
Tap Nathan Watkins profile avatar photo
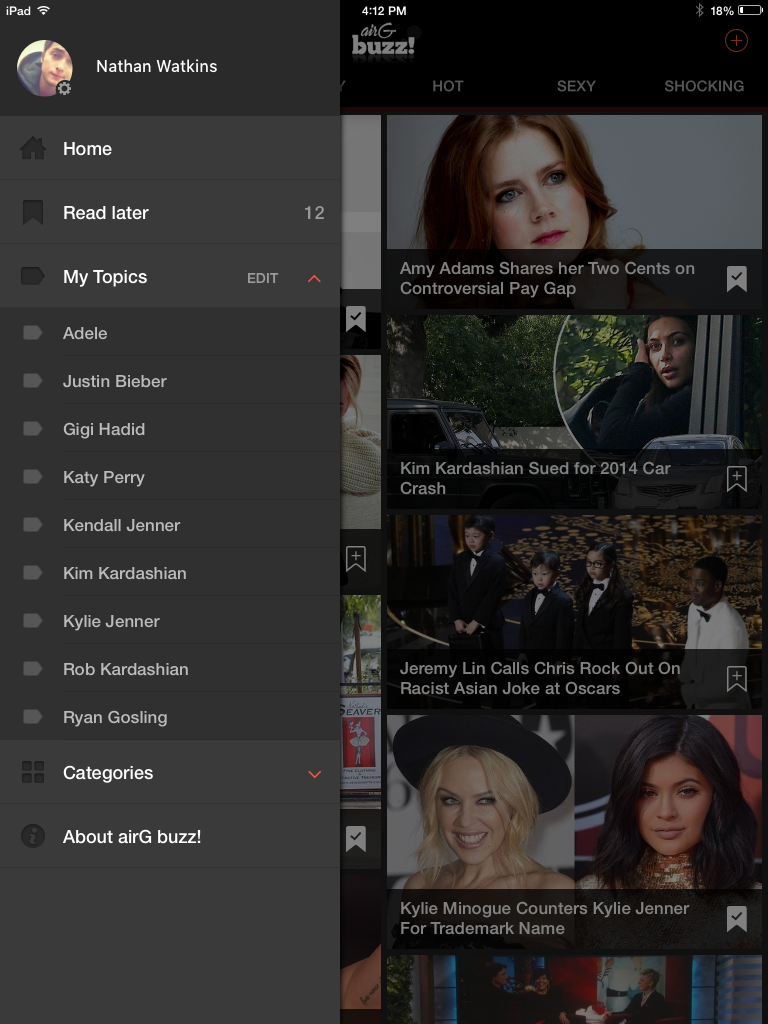coord(44,68)
